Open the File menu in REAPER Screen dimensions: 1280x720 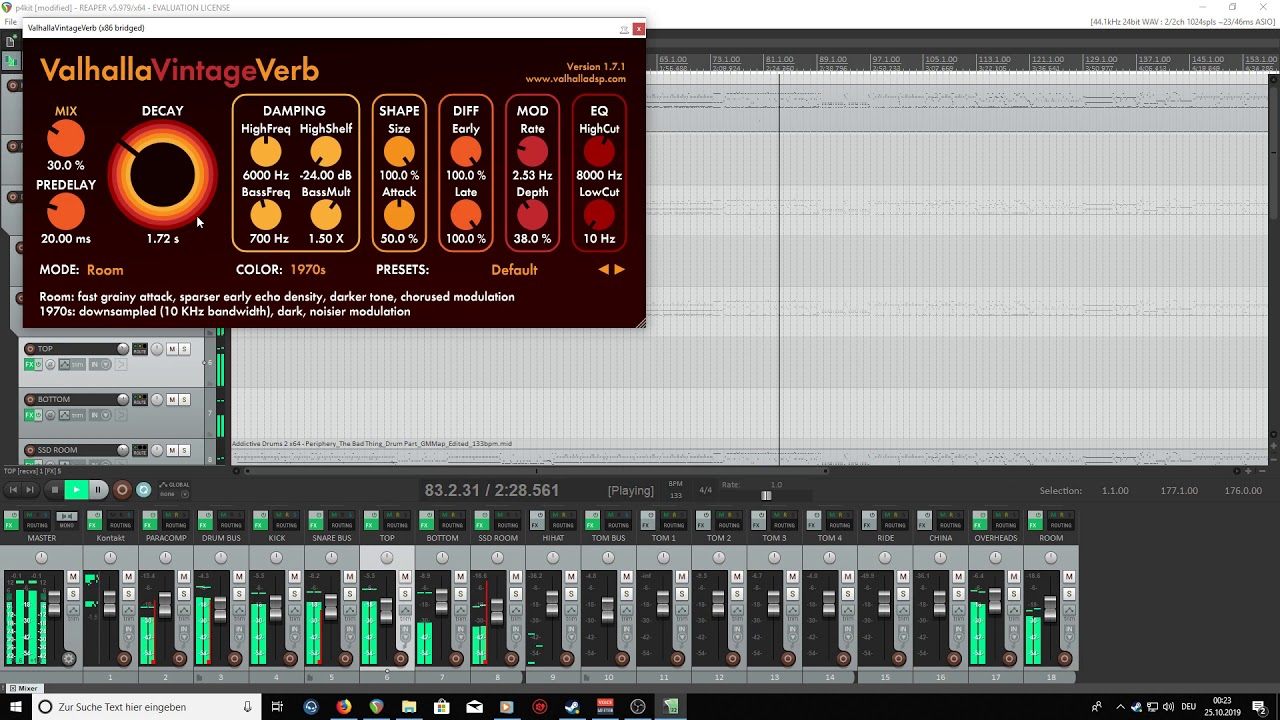coord(10,22)
